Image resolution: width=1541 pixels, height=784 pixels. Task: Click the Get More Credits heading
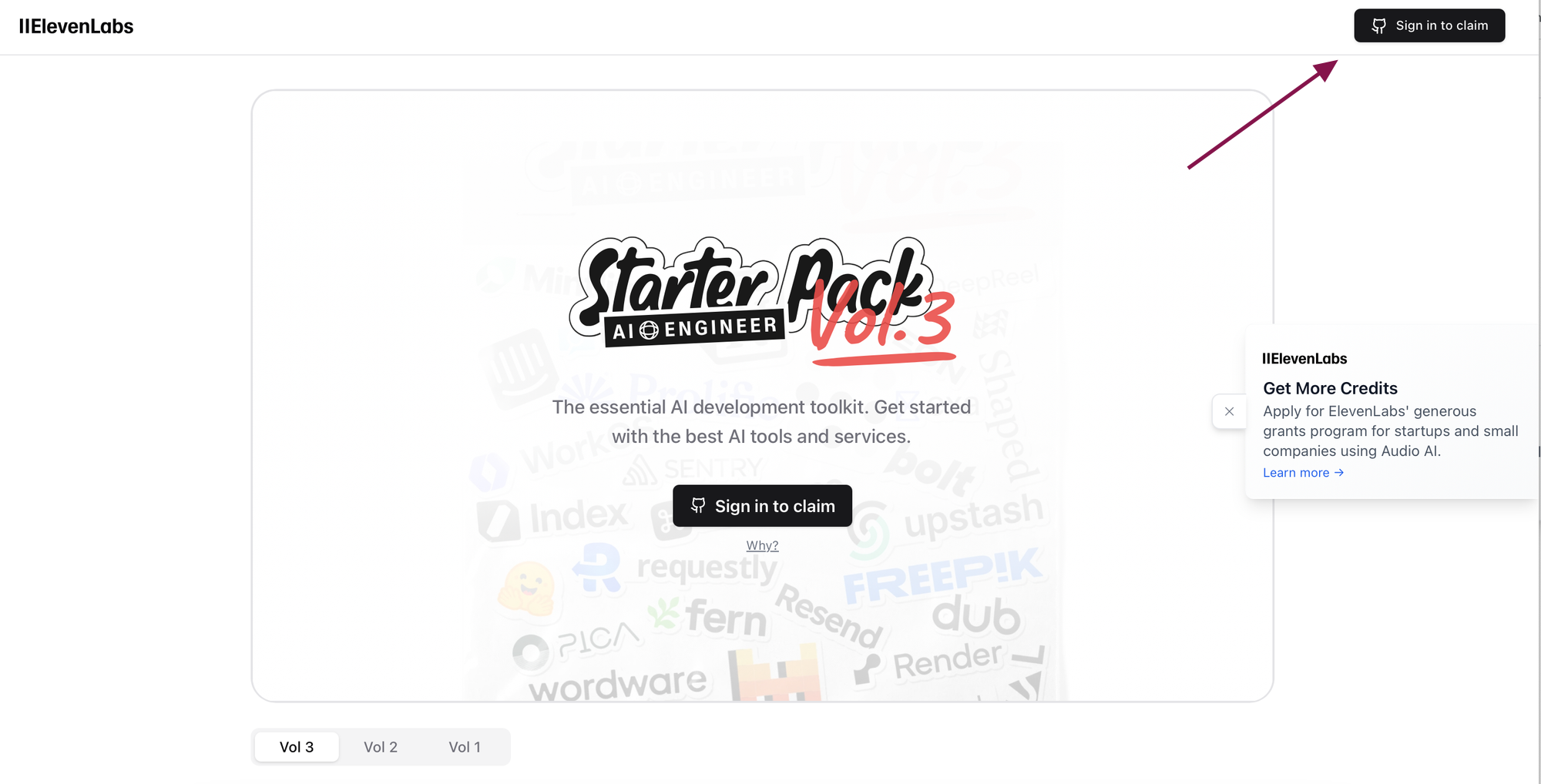[1330, 388]
